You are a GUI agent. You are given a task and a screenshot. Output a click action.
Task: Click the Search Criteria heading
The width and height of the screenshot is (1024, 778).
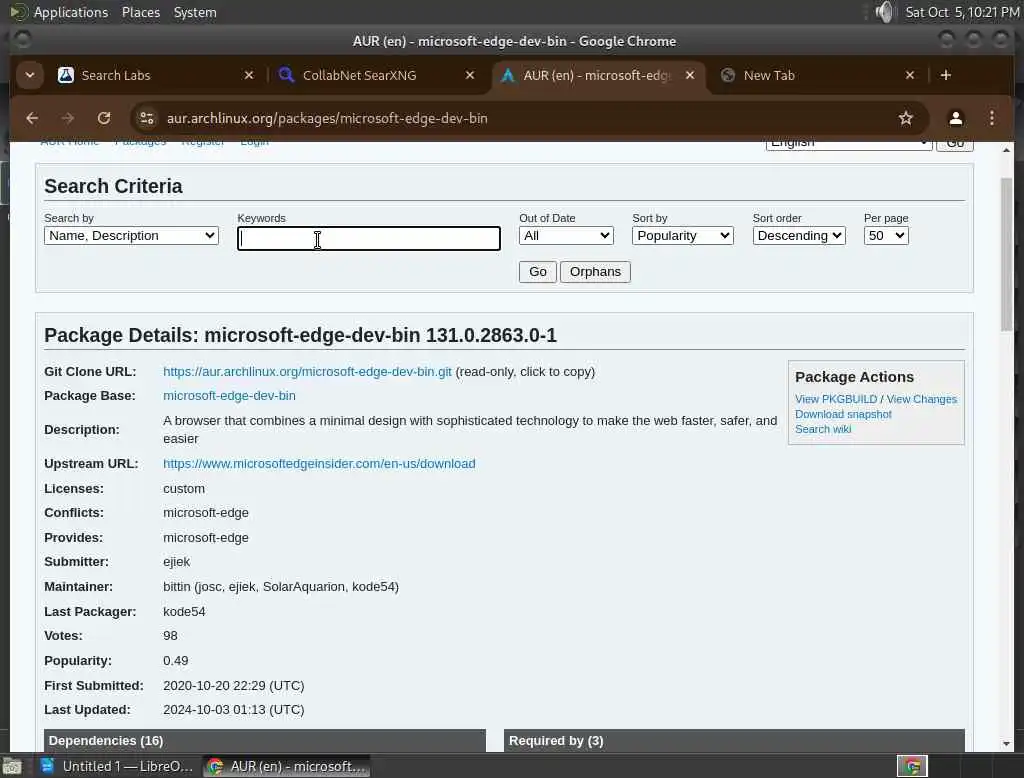tap(114, 186)
